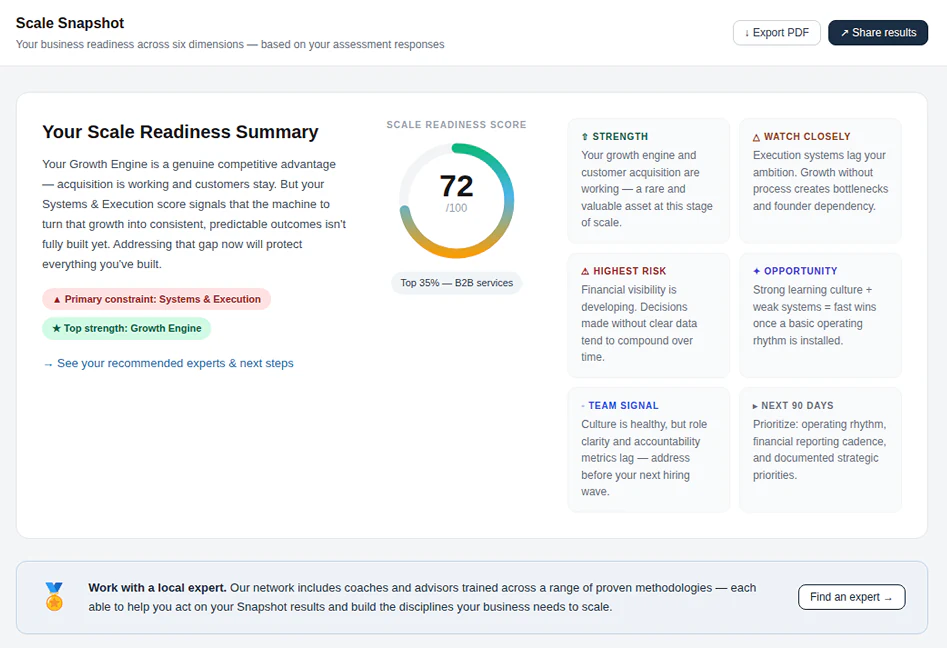
Task: Follow the recommended experts & next steps link
Action: click(x=169, y=364)
